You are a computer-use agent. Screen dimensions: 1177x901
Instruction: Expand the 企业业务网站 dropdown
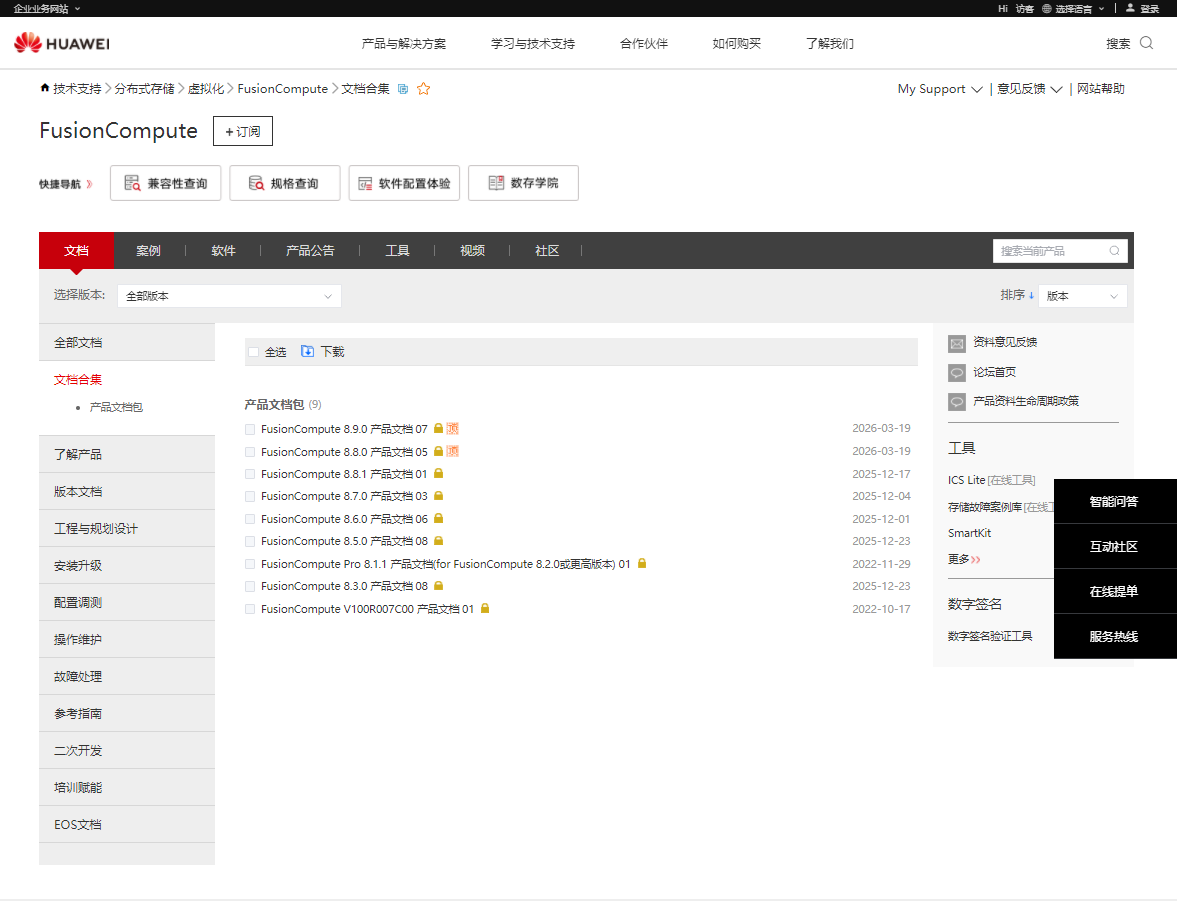(x=47, y=8)
